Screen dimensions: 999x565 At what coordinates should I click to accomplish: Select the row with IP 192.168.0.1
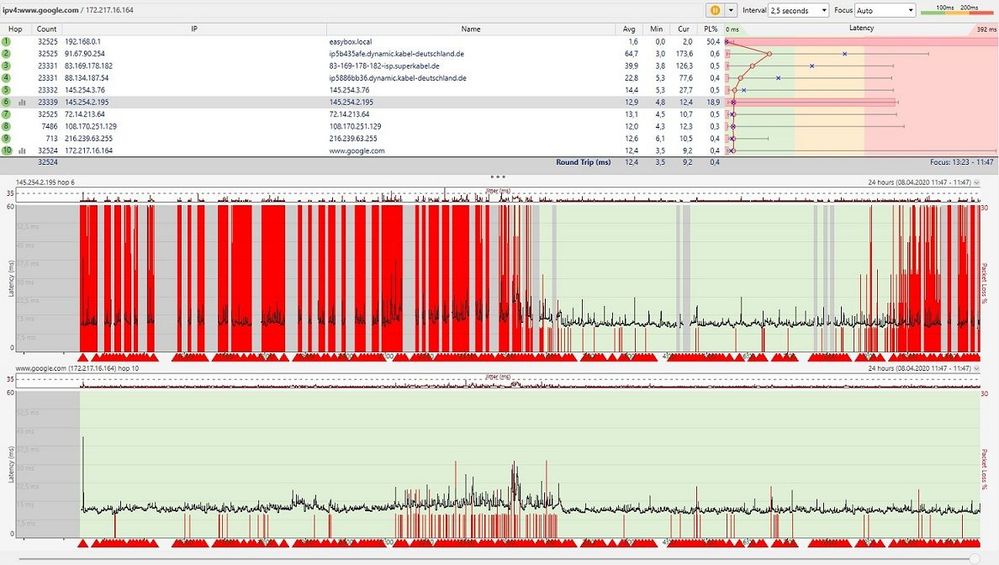[x=362, y=41]
